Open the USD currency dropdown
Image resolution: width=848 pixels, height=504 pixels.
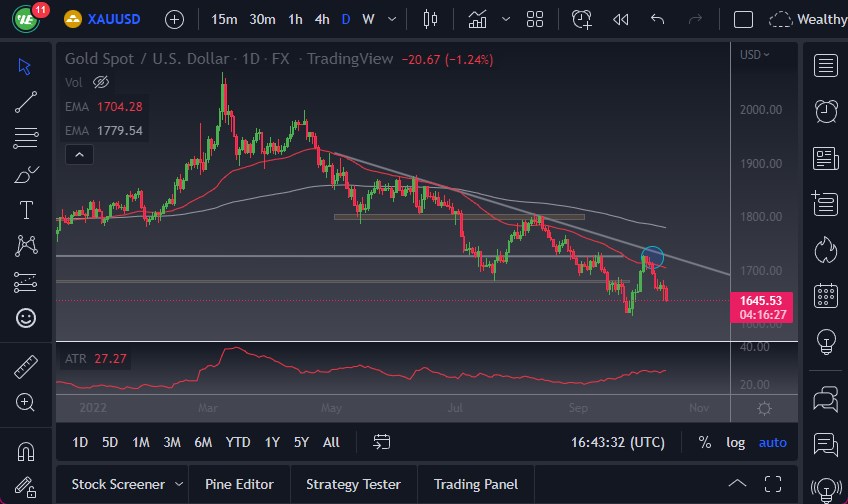click(755, 55)
